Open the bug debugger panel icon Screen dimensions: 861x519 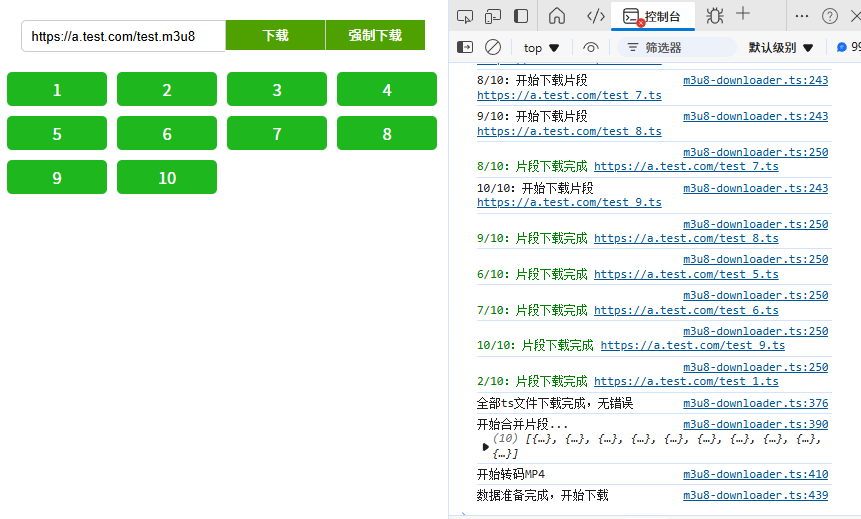714,16
